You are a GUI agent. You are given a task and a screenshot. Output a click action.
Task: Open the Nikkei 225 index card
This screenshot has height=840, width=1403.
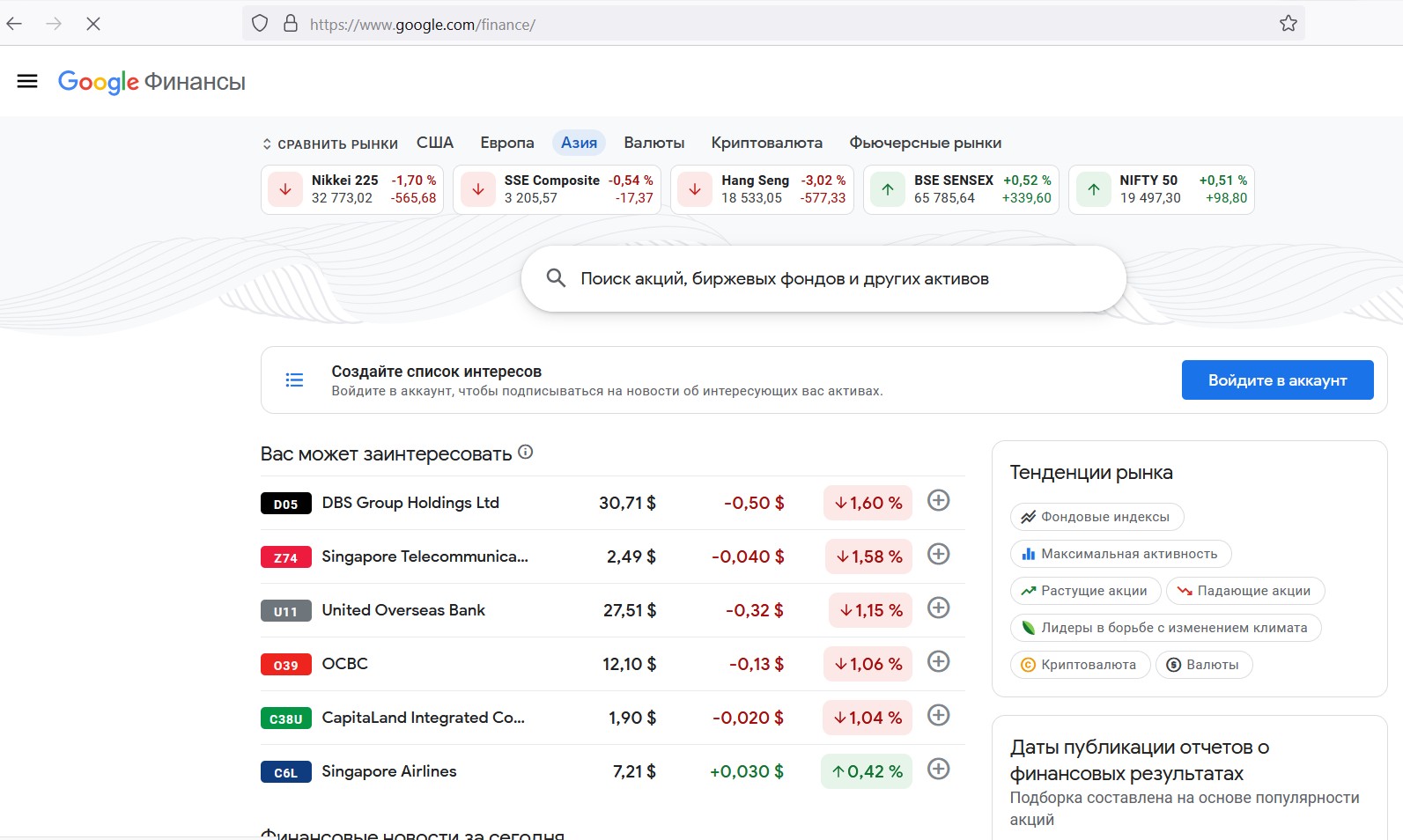click(x=352, y=189)
